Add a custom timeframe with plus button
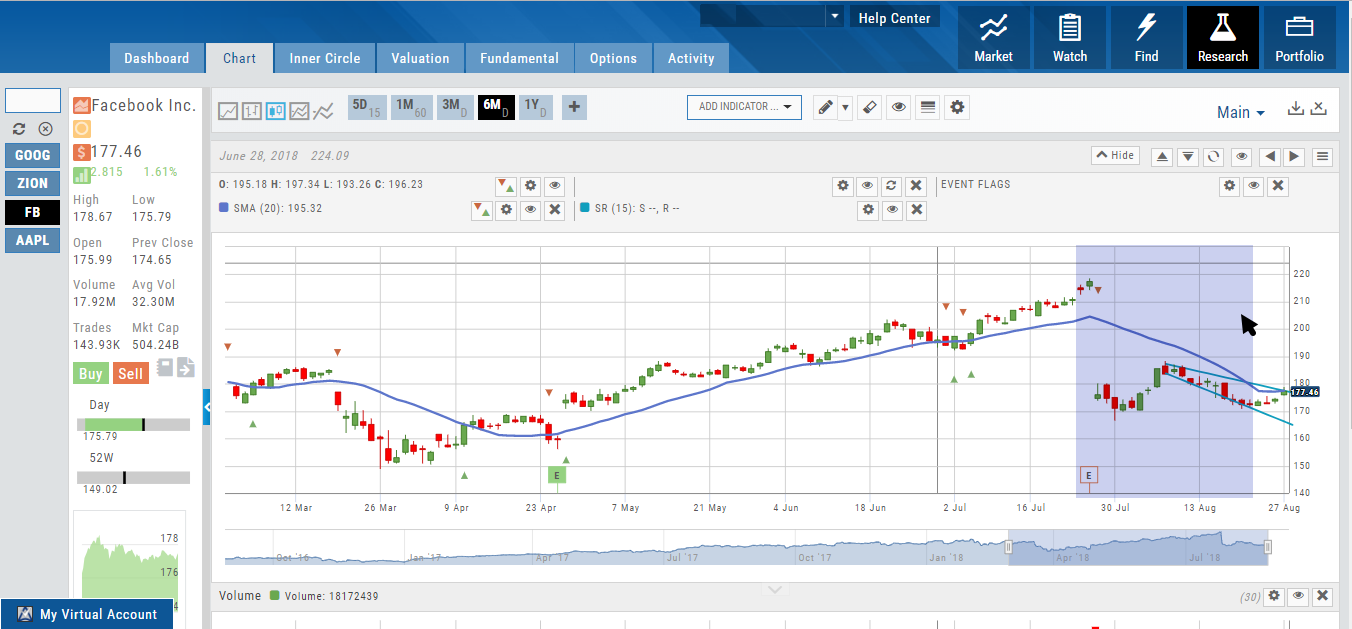The width and height of the screenshot is (1352, 629). click(x=574, y=107)
